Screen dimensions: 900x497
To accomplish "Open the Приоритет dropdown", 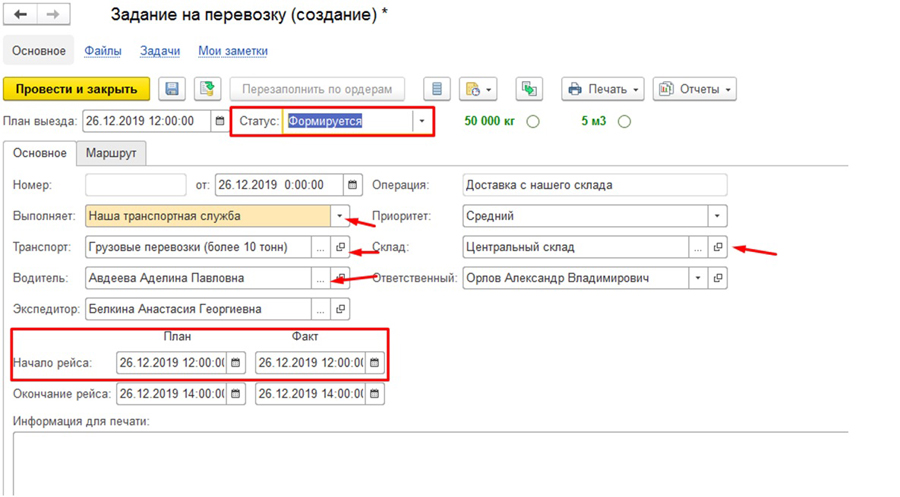I will pyautogui.click(x=717, y=216).
